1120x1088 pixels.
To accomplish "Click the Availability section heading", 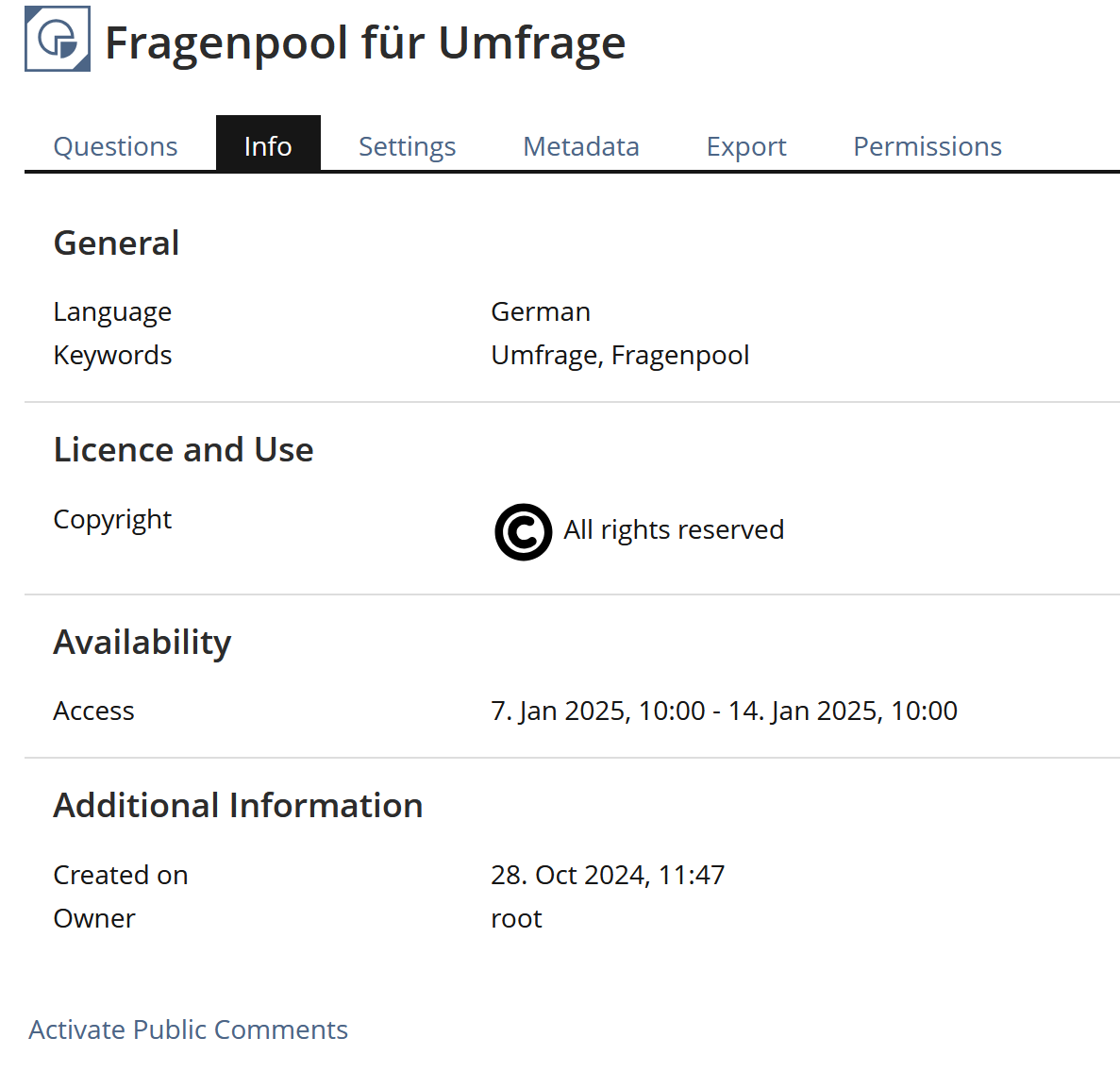I will coord(142,643).
